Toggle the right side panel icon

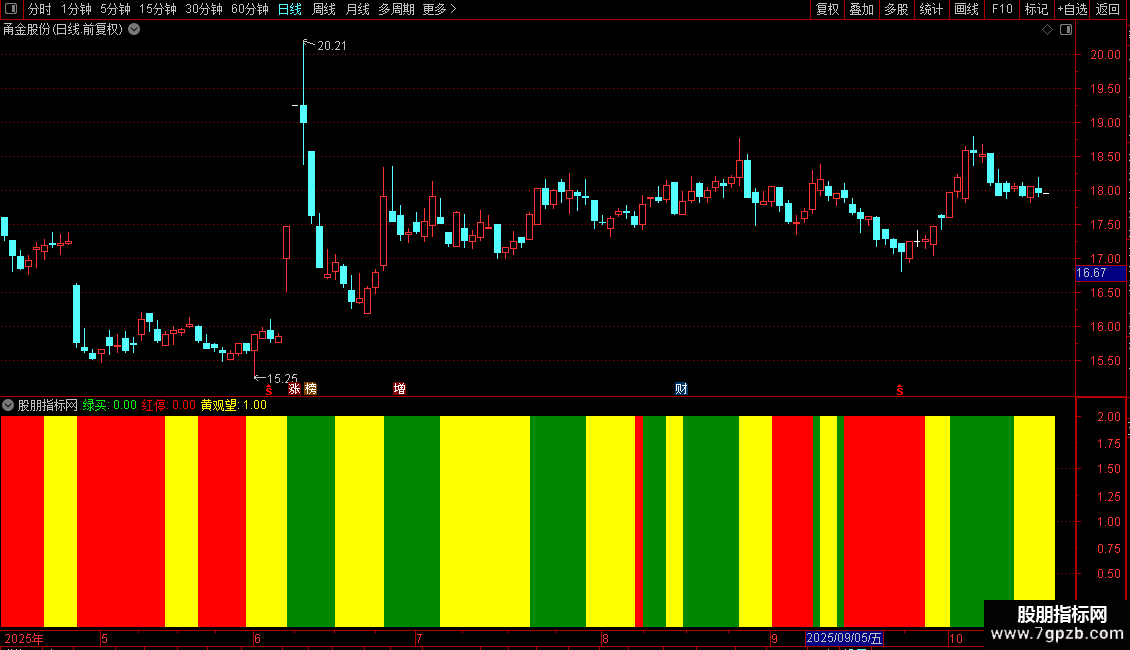click(x=1066, y=30)
